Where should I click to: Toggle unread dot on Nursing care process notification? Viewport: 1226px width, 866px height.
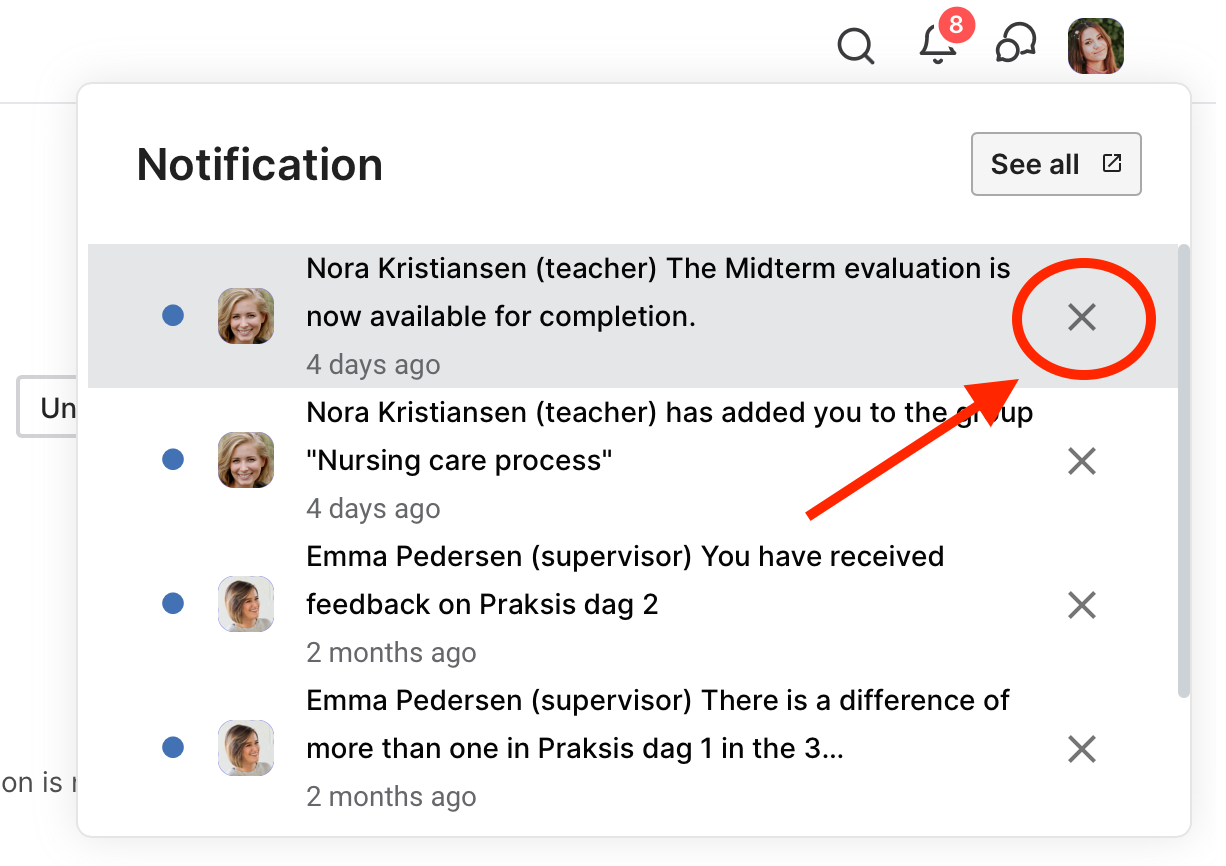[173, 460]
